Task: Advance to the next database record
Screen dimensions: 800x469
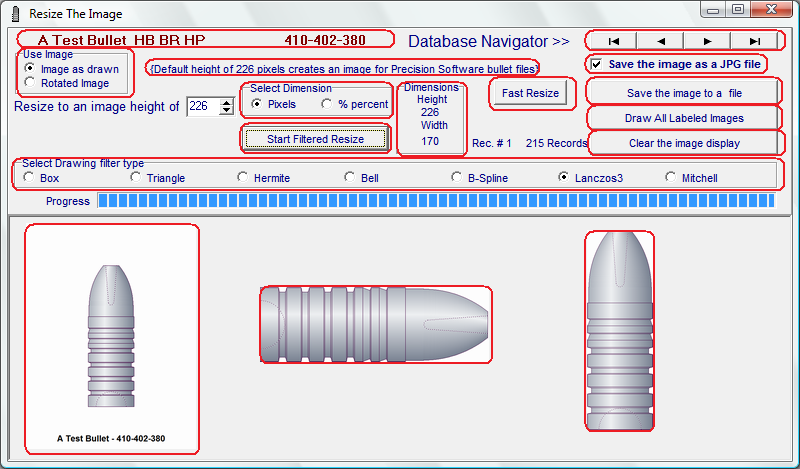Action: [708, 41]
